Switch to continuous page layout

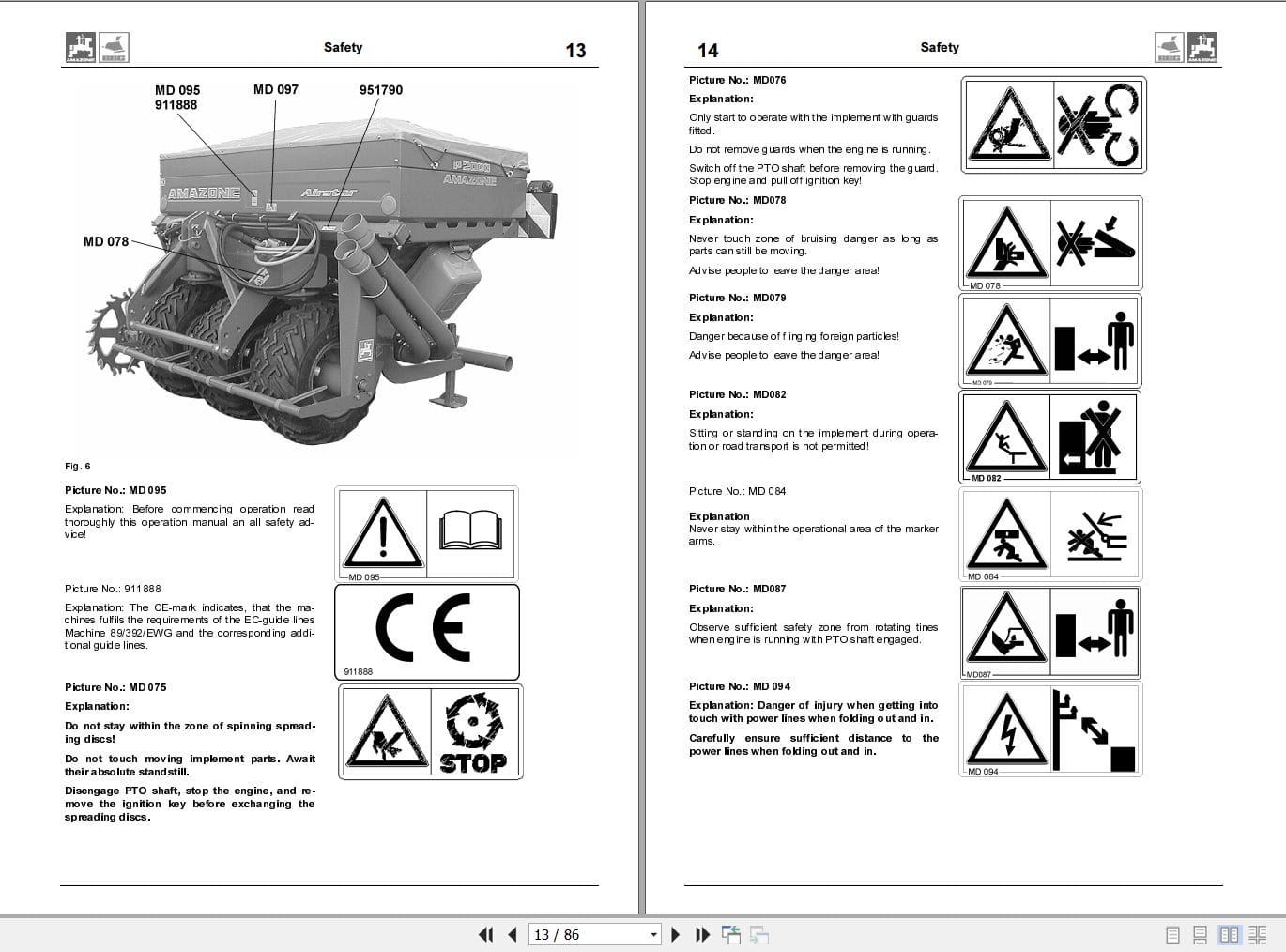point(1200,934)
